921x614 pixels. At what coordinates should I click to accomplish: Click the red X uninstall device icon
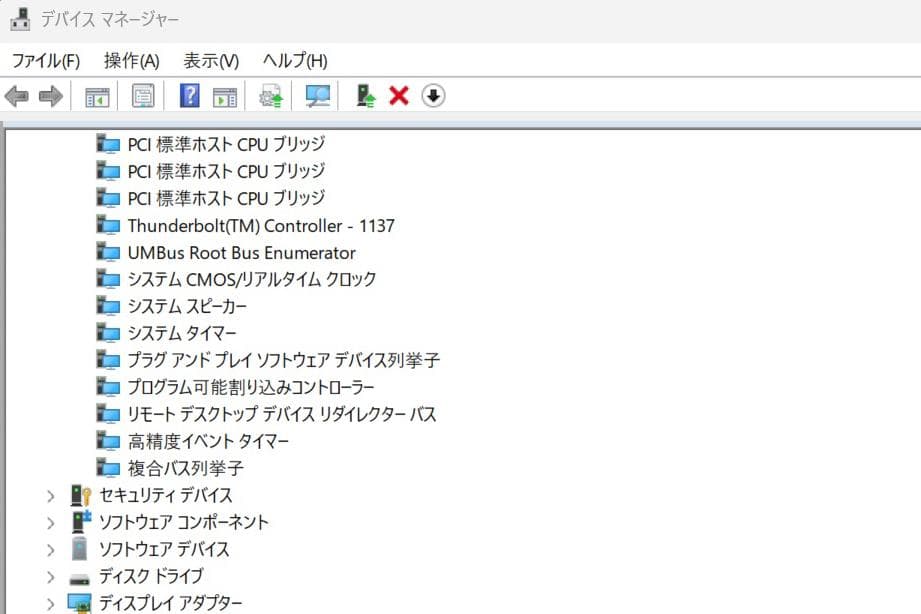coord(399,96)
